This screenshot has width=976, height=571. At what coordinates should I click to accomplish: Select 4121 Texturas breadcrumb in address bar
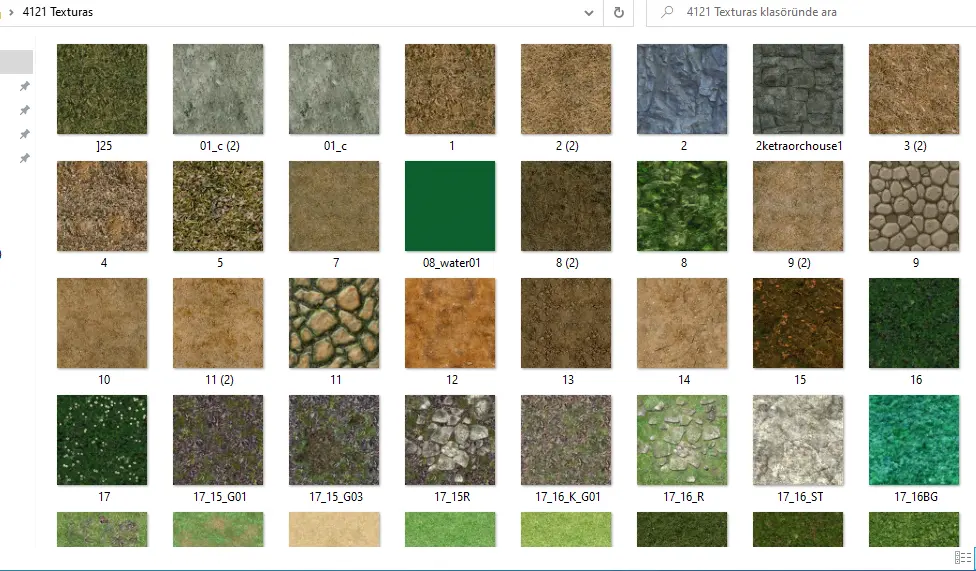pos(58,12)
